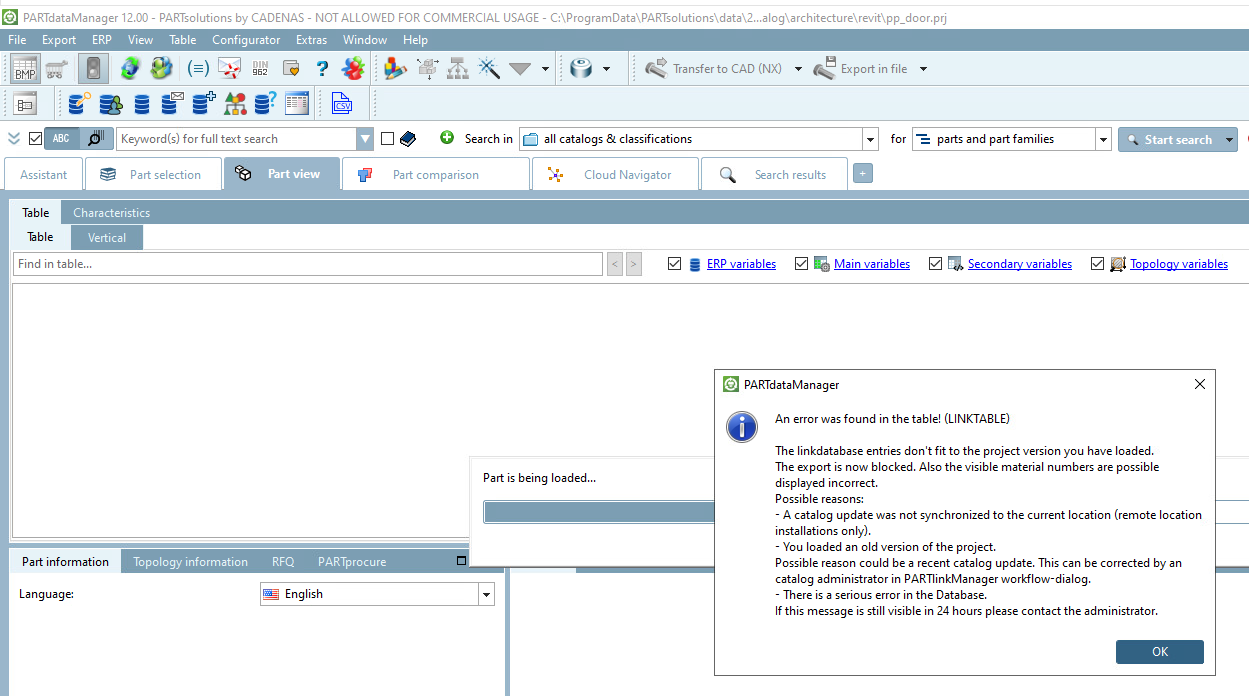Click the metal cylinder part icon
This screenshot has height=696, width=1249.
pos(582,69)
